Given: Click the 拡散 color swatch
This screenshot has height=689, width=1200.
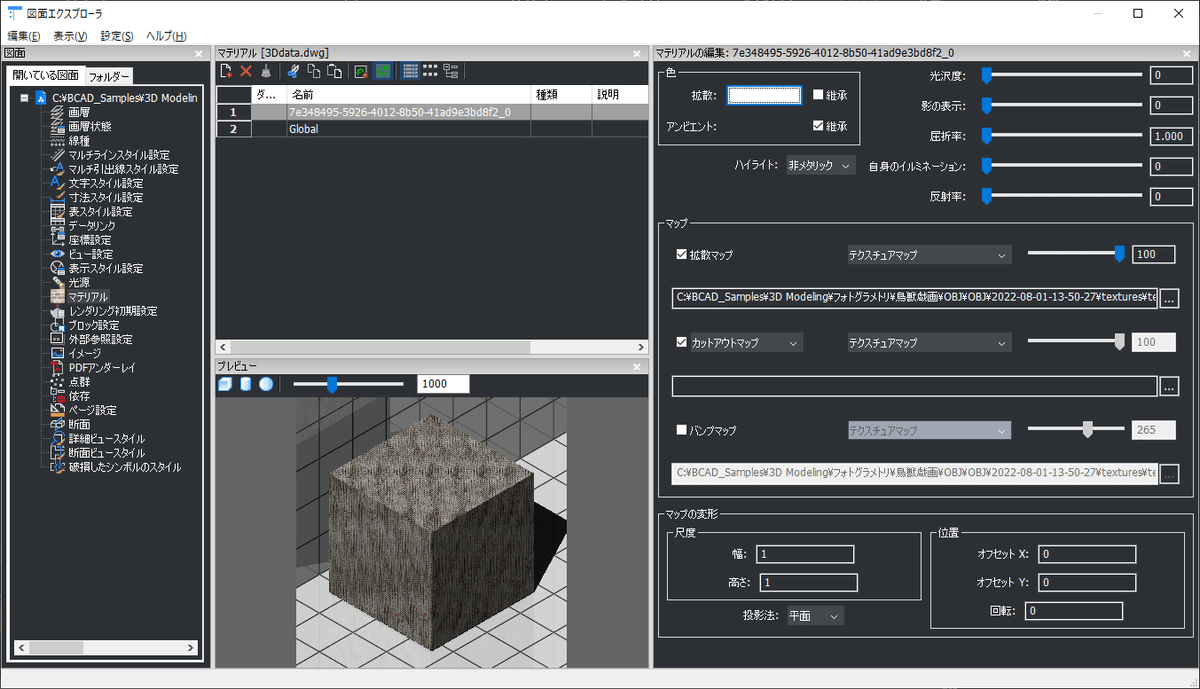Looking at the screenshot, I should coord(764,96).
